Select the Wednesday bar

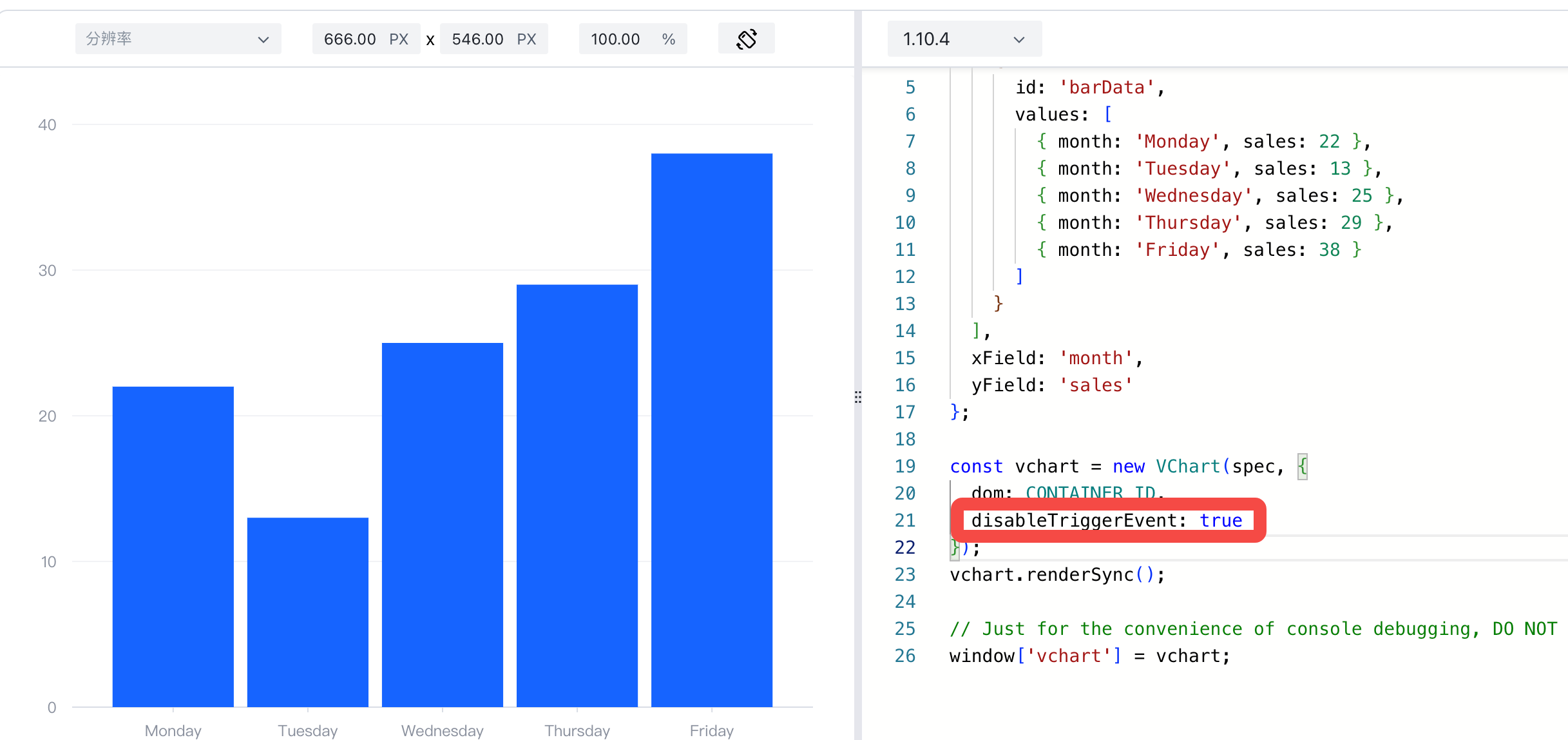(442, 525)
